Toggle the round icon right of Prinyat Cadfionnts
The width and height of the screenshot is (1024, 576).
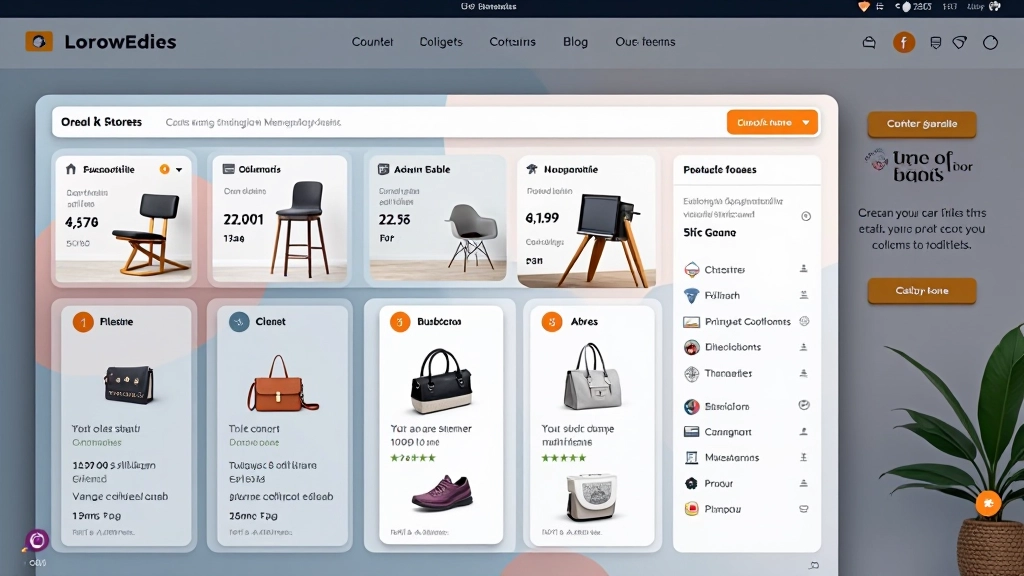805,321
